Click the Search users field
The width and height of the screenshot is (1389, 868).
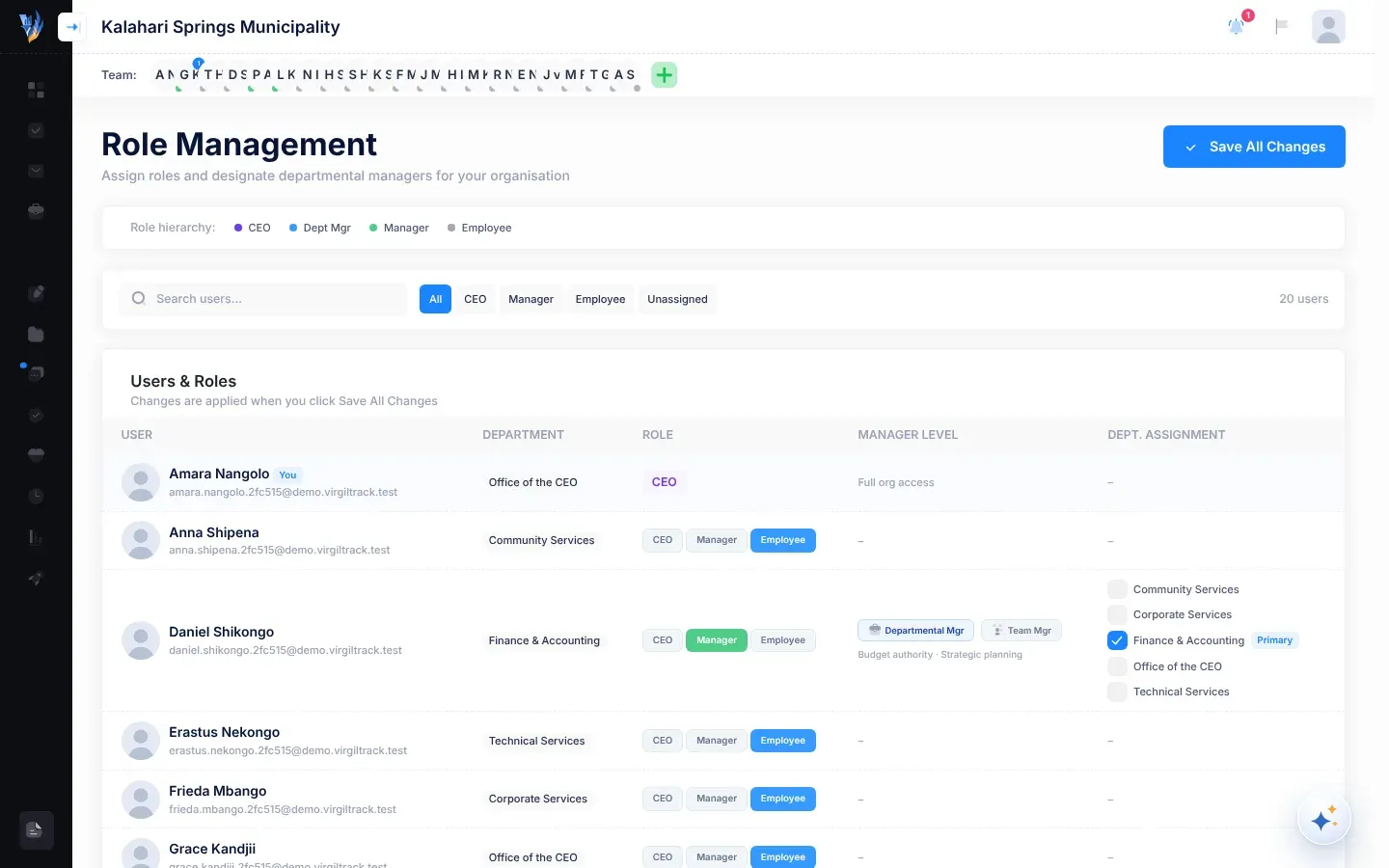pos(263,299)
